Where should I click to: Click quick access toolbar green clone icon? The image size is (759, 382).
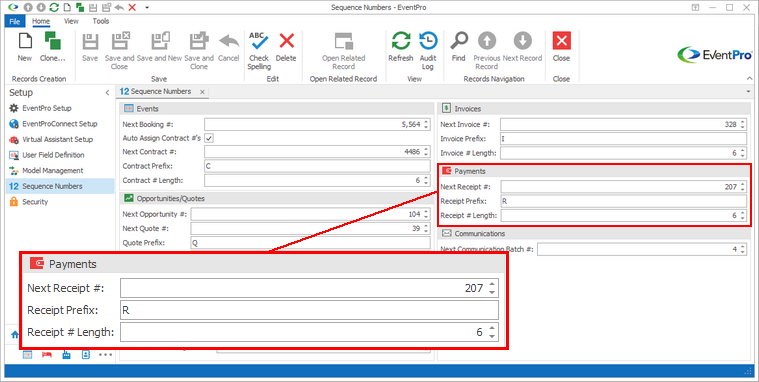(80, 7)
